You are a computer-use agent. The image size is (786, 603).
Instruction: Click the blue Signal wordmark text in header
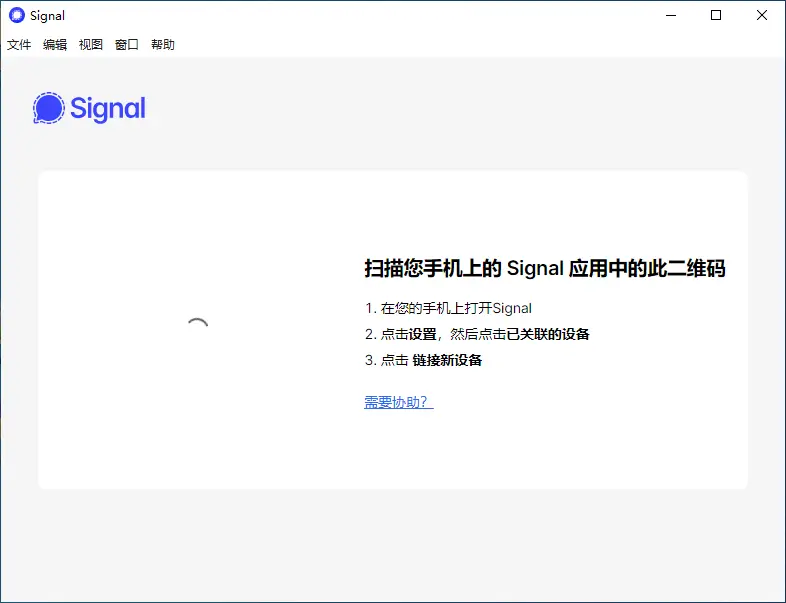point(108,108)
